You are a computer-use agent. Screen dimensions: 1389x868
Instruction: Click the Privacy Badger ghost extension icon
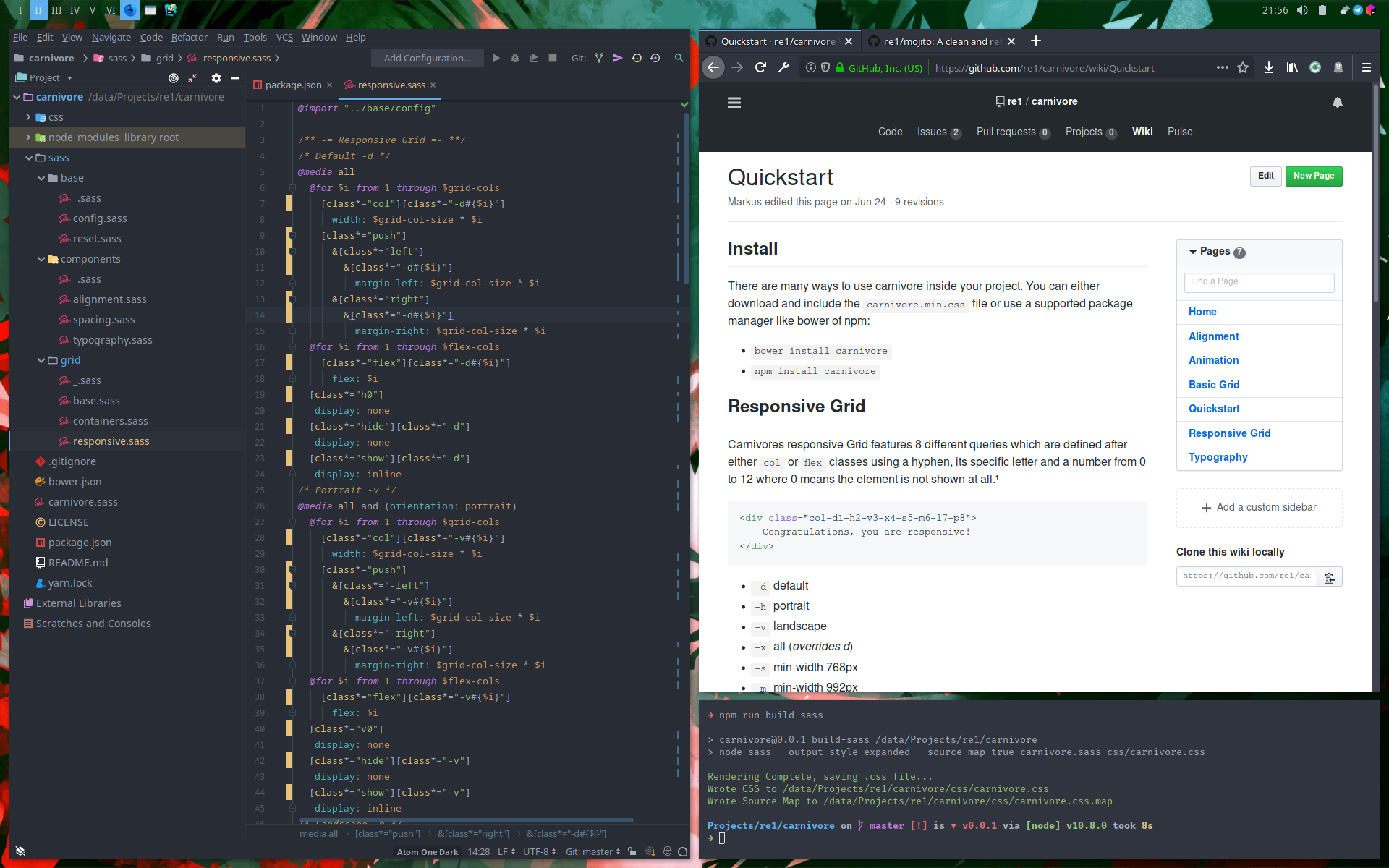[1338, 68]
